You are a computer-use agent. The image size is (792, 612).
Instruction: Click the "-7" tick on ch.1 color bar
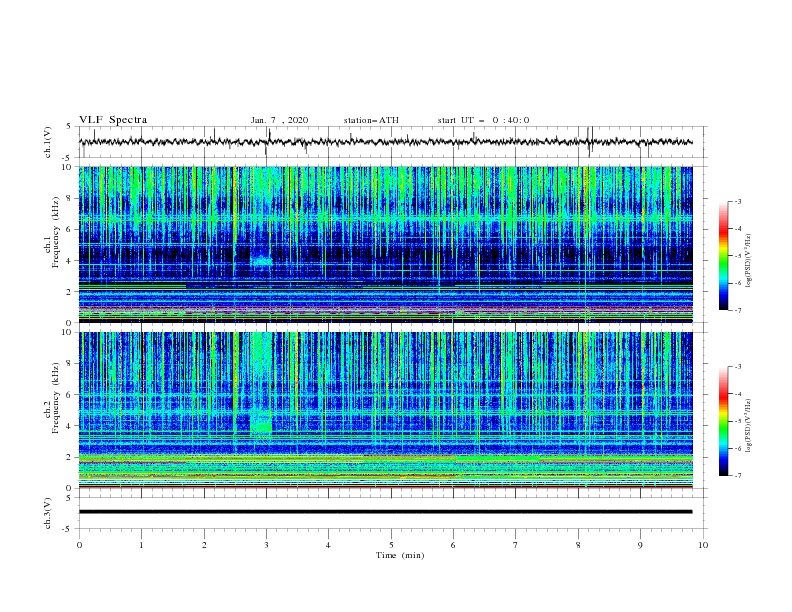point(738,310)
